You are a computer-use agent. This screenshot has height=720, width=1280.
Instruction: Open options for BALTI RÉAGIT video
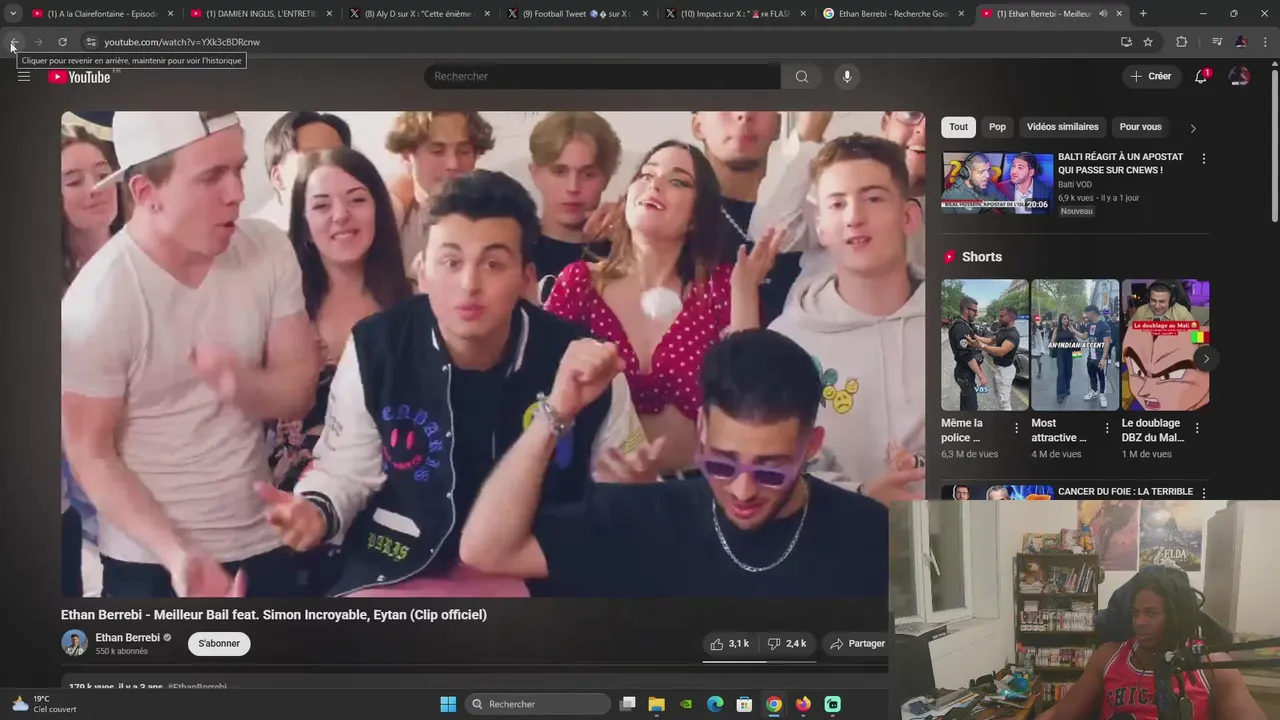click(x=1203, y=159)
